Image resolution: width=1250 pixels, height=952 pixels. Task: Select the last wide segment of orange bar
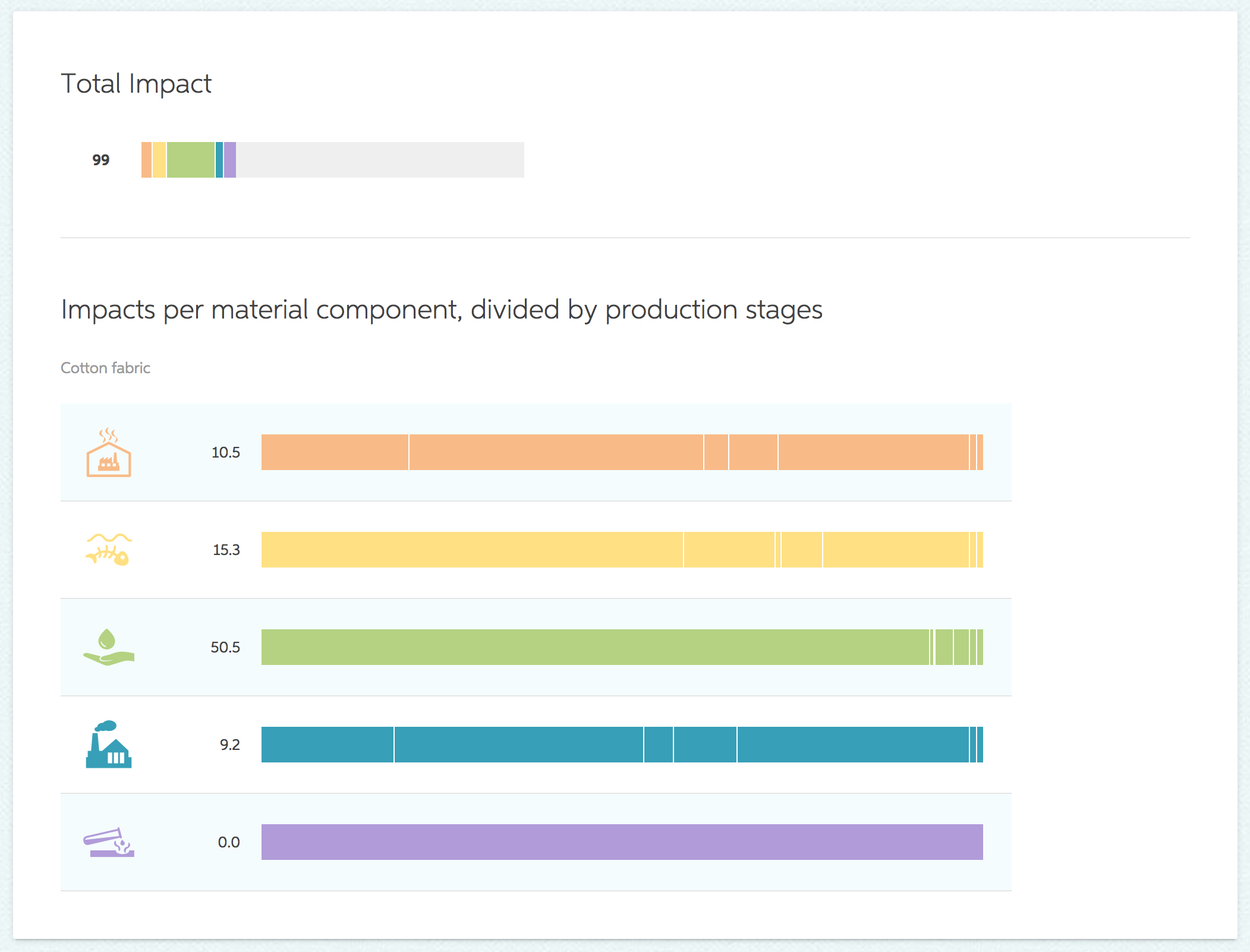click(x=874, y=452)
